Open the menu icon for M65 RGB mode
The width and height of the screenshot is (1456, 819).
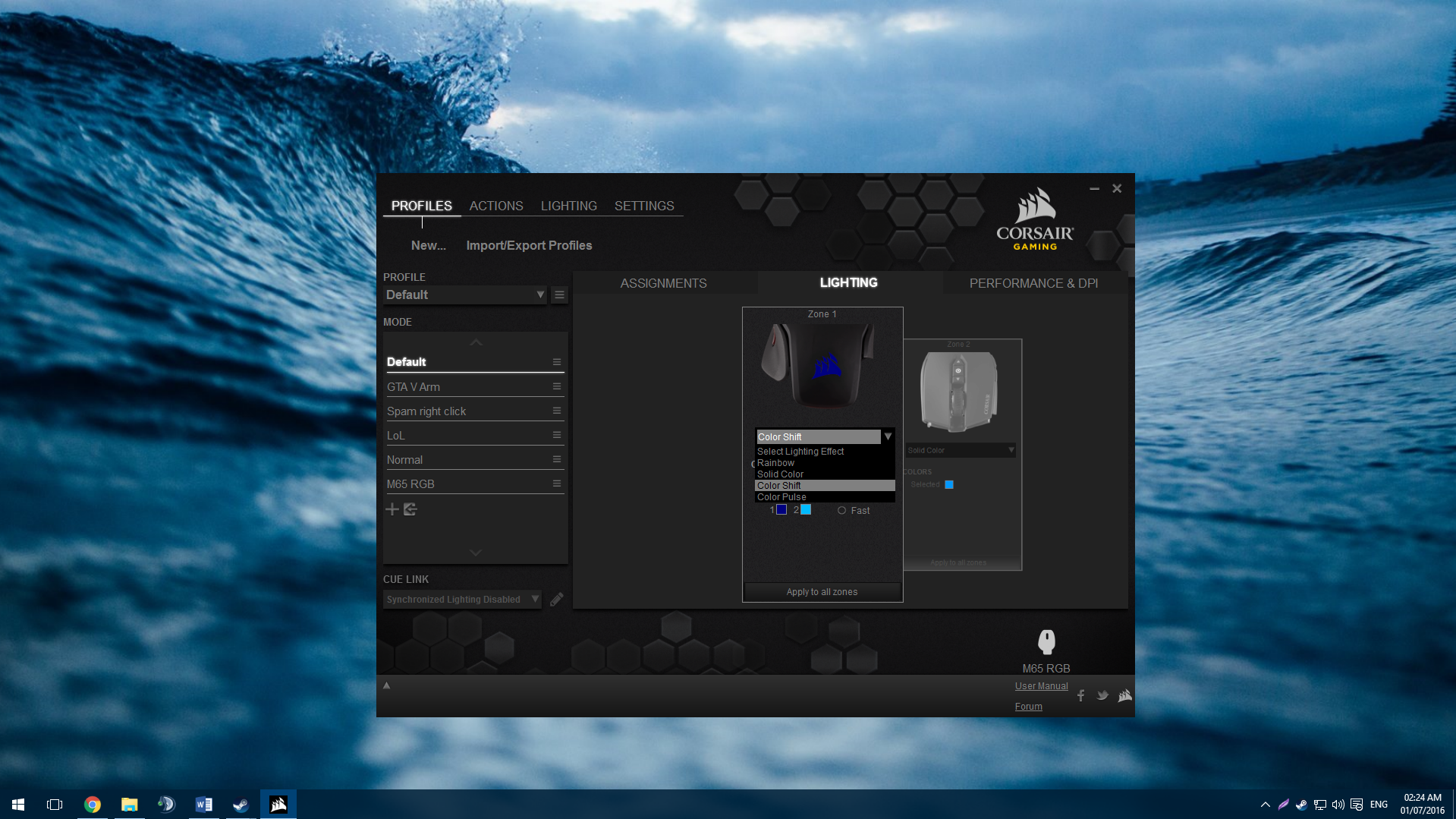click(557, 484)
